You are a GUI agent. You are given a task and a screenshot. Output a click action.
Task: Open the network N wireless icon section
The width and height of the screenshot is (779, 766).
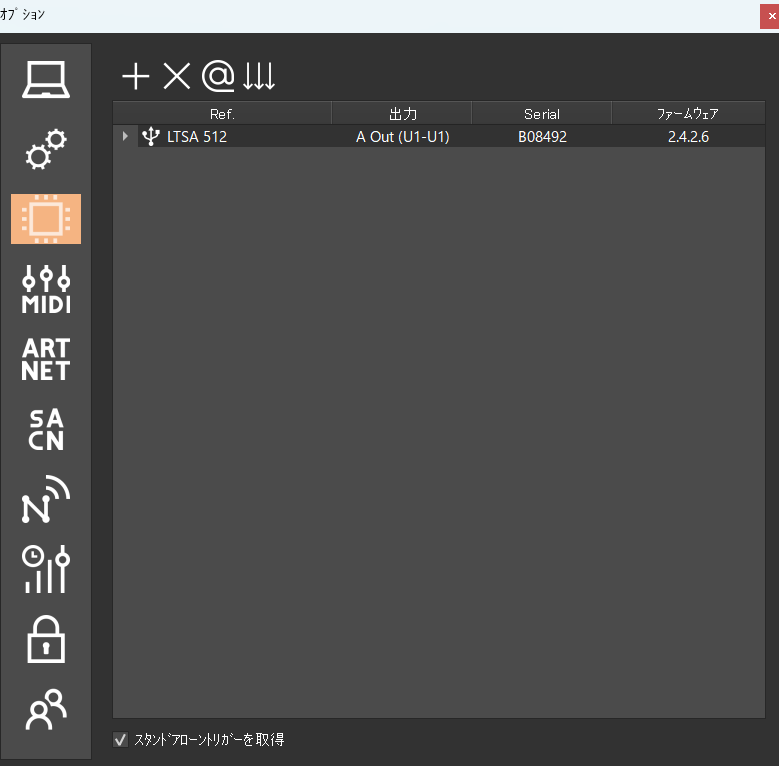(x=46, y=500)
